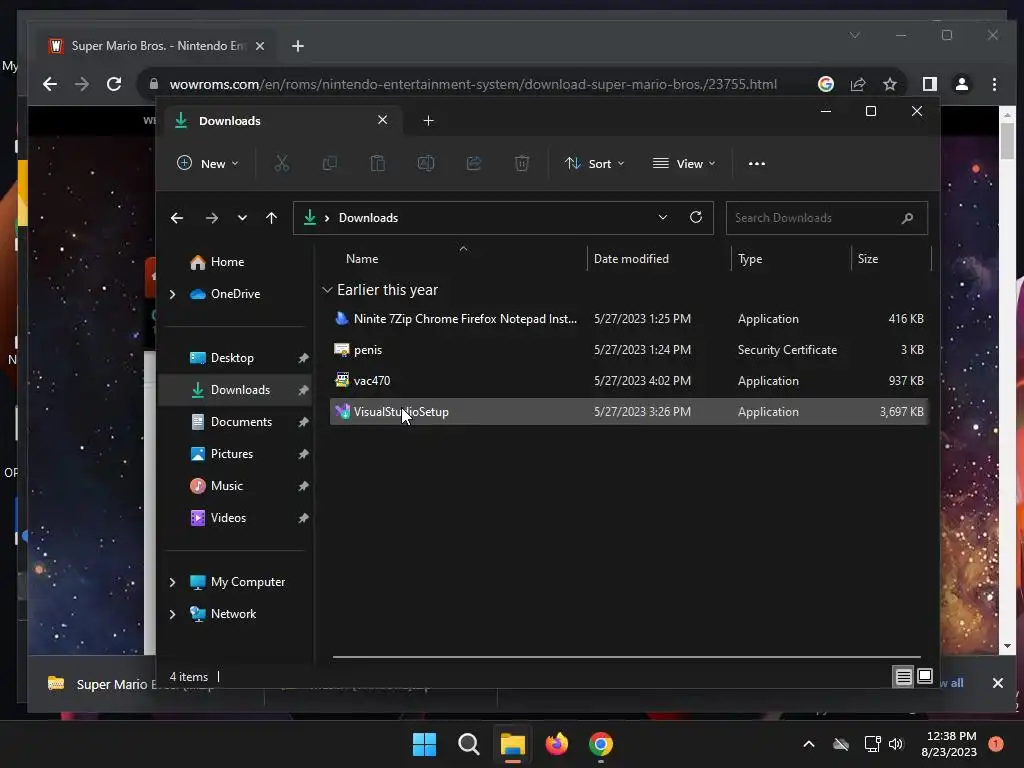This screenshot has height=768, width=1024.
Task: Open the See more three-dots menu
Action: tap(757, 163)
